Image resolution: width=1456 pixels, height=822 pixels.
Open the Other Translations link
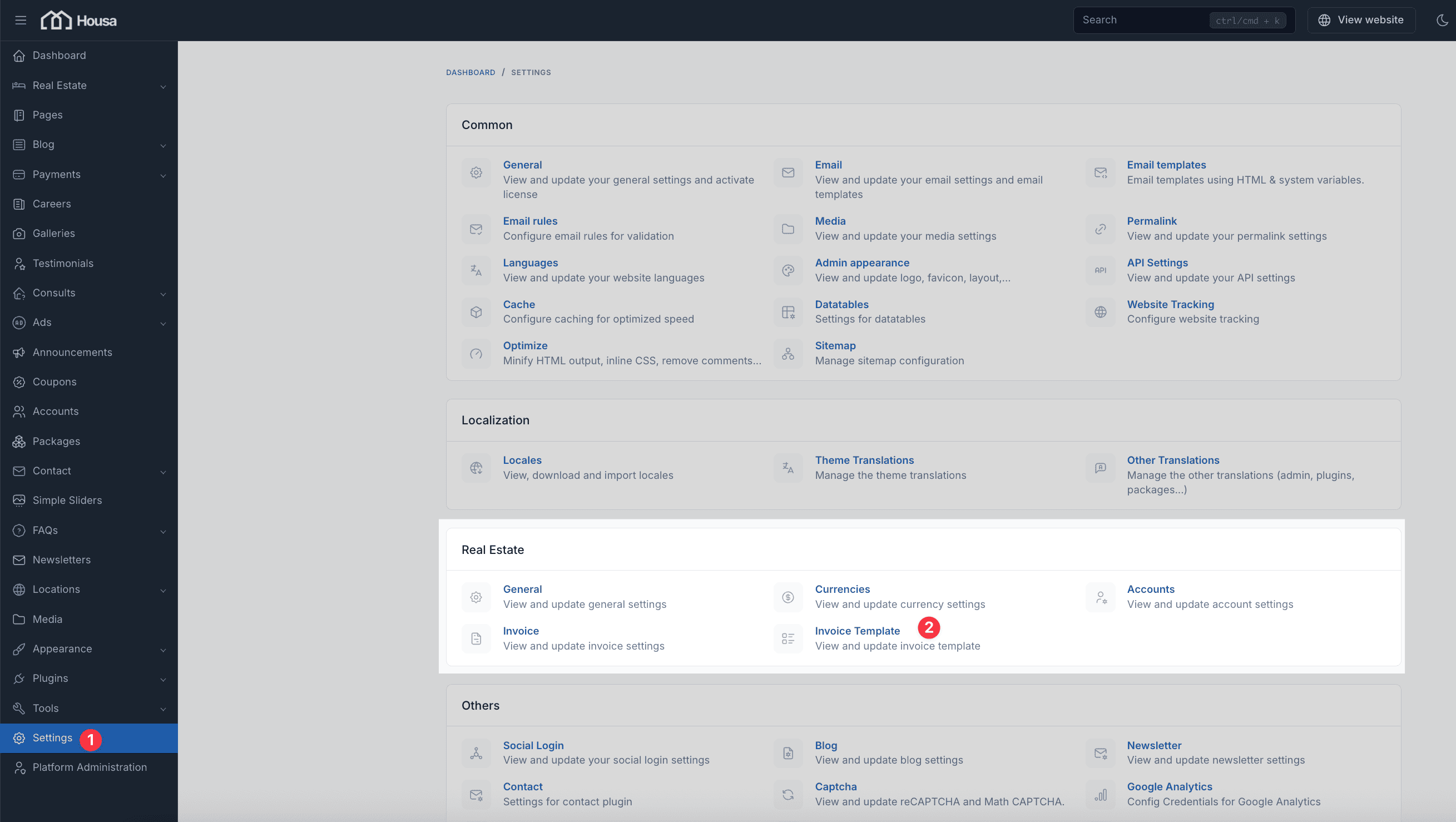pos(1173,460)
